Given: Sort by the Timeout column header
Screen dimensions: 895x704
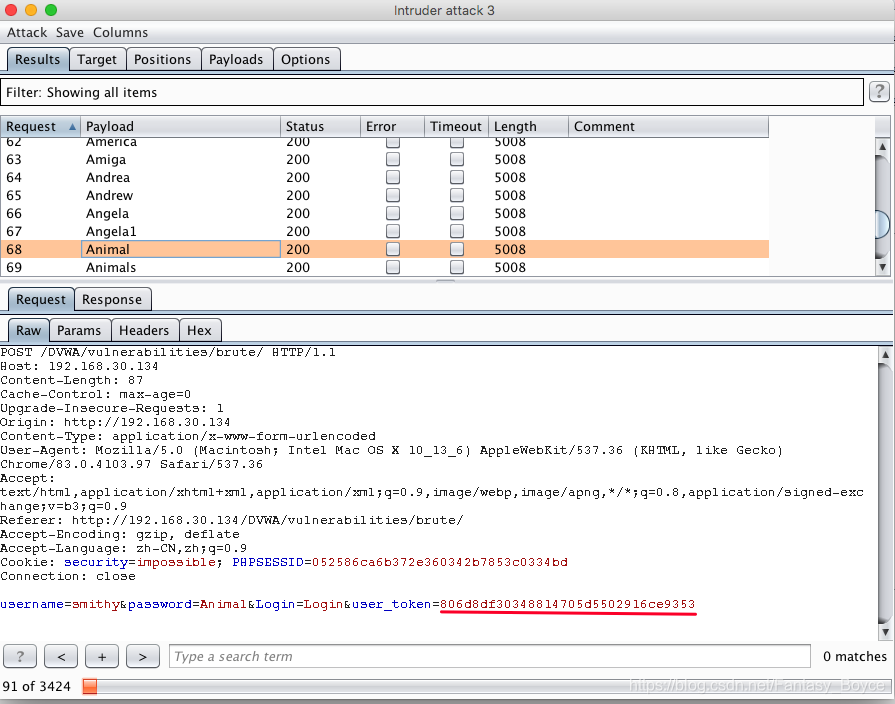Looking at the screenshot, I should coord(457,127).
